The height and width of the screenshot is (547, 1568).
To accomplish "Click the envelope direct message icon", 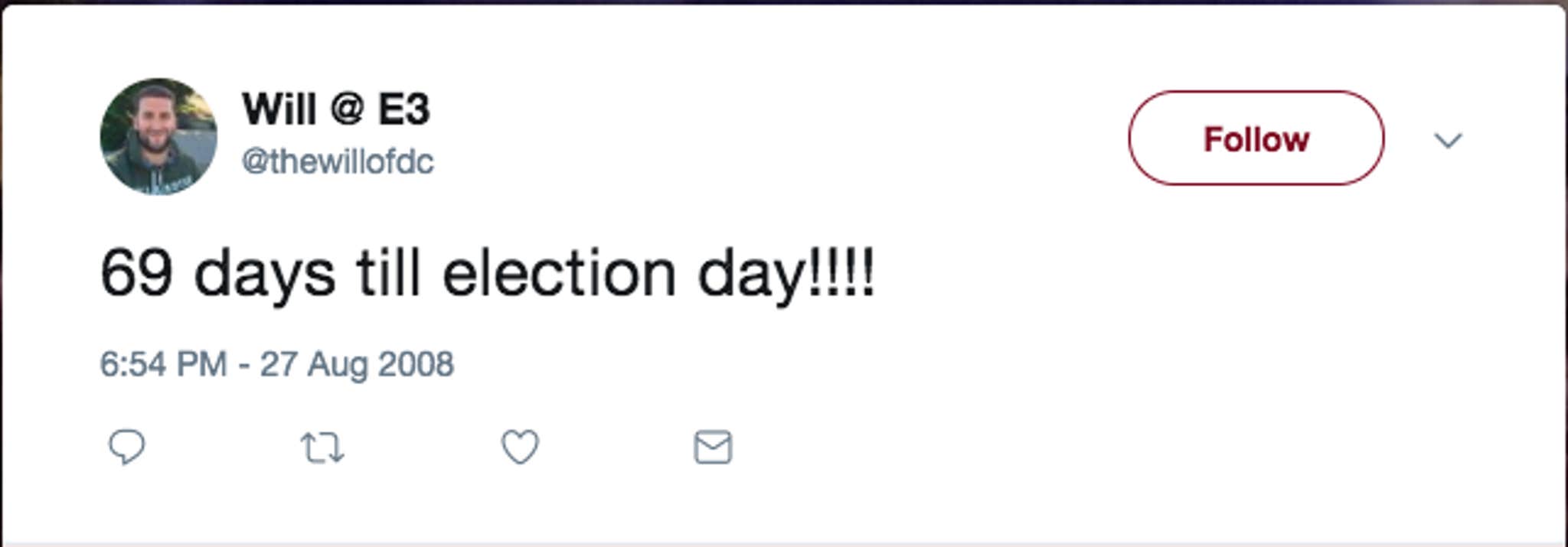I will [713, 447].
